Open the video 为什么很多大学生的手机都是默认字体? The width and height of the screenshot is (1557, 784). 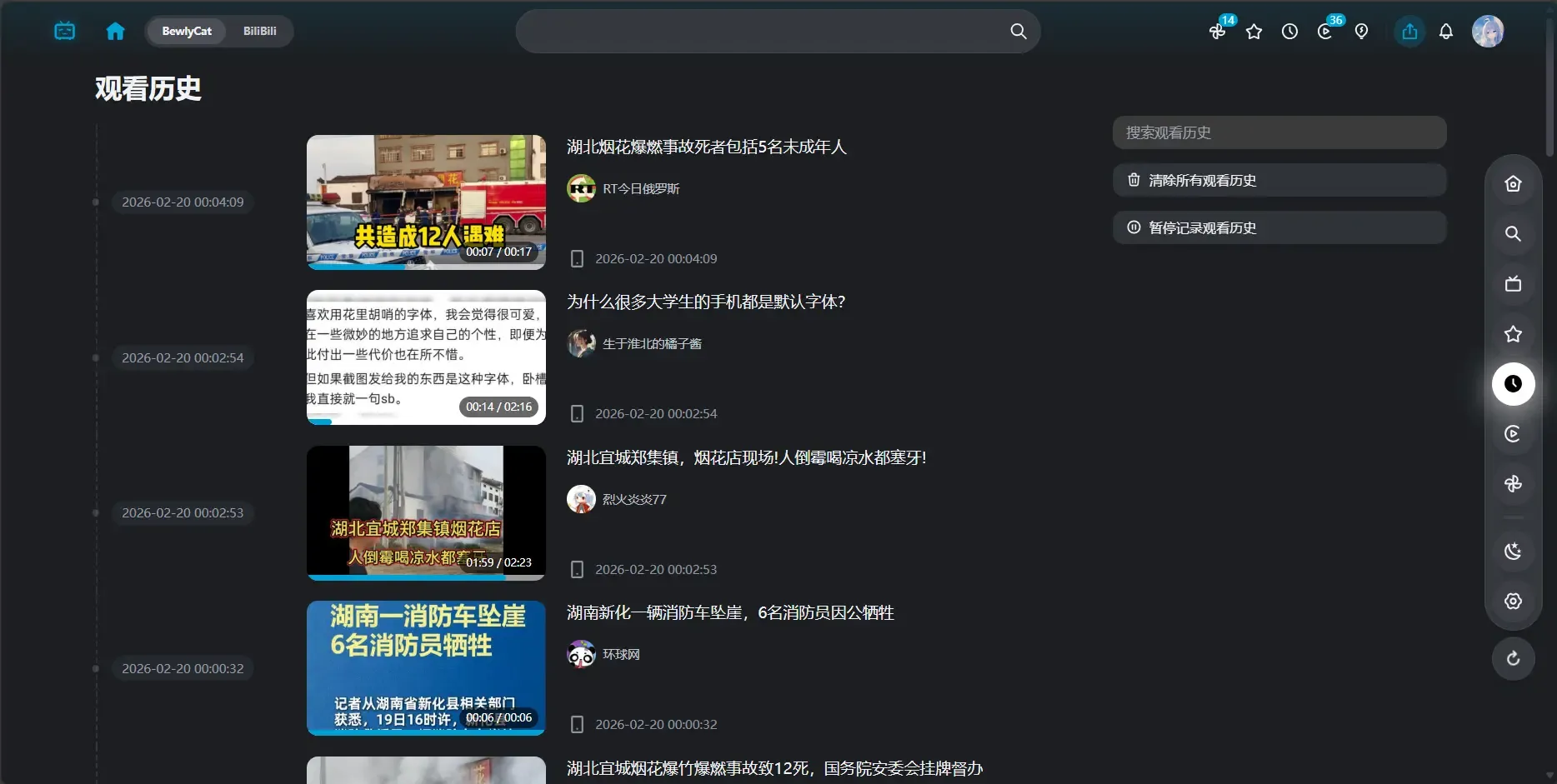[x=706, y=302]
